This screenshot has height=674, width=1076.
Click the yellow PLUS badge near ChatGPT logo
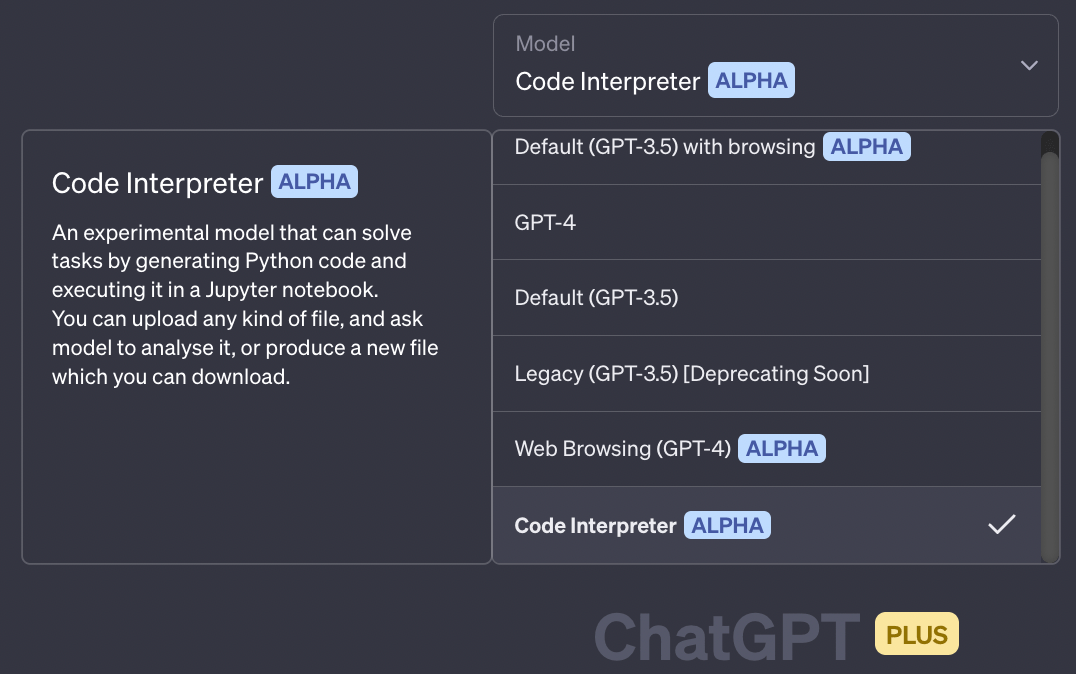click(916, 633)
